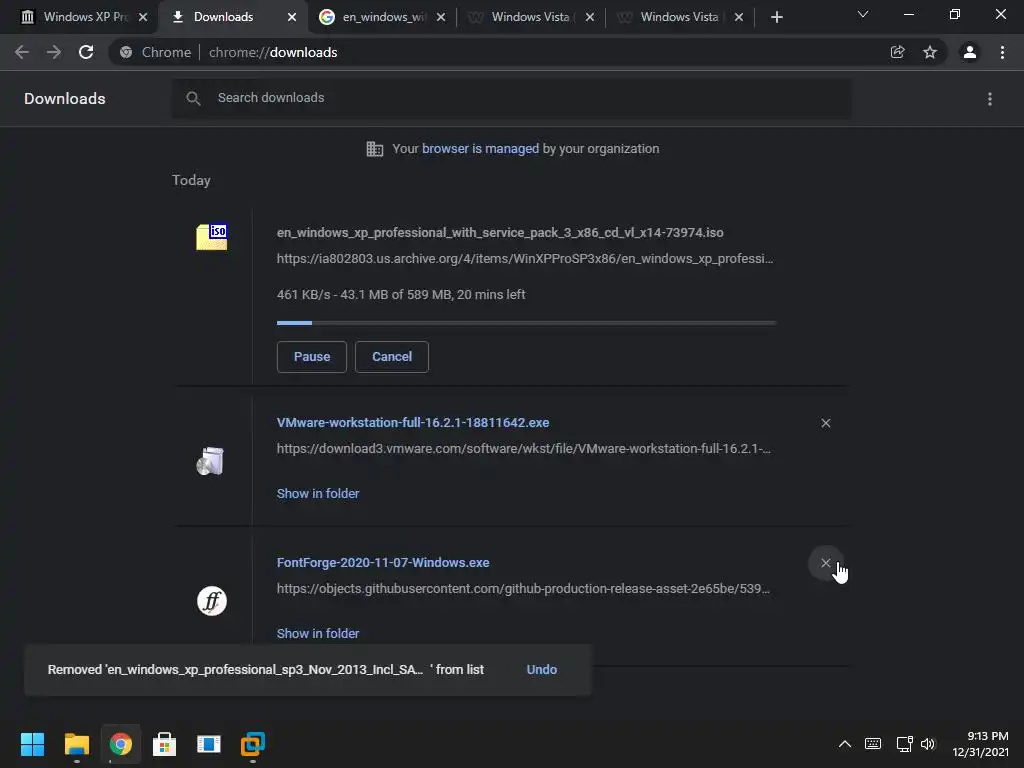Close the Windows XP Pro tab
Image resolution: width=1024 pixels, height=768 pixels.
point(143,17)
